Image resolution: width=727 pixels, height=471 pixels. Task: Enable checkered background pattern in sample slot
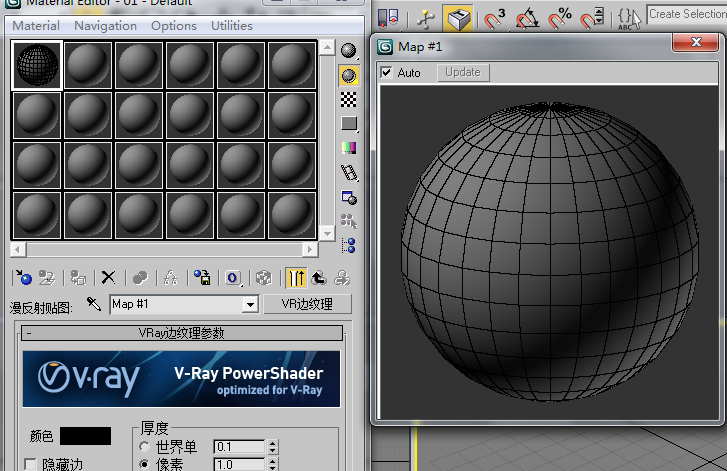[349, 99]
